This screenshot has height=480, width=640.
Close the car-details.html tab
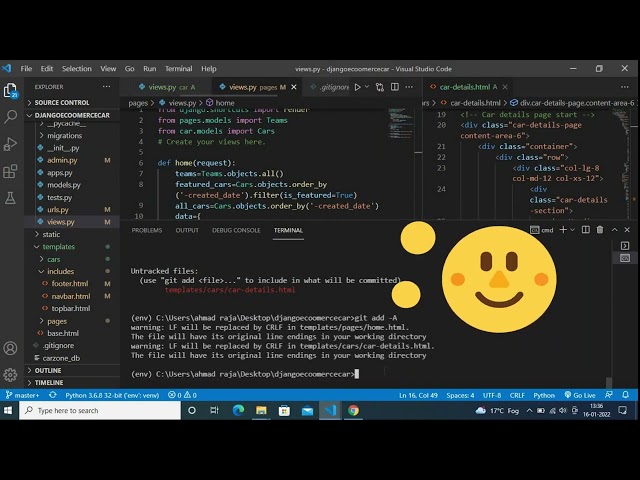(505, 87)
